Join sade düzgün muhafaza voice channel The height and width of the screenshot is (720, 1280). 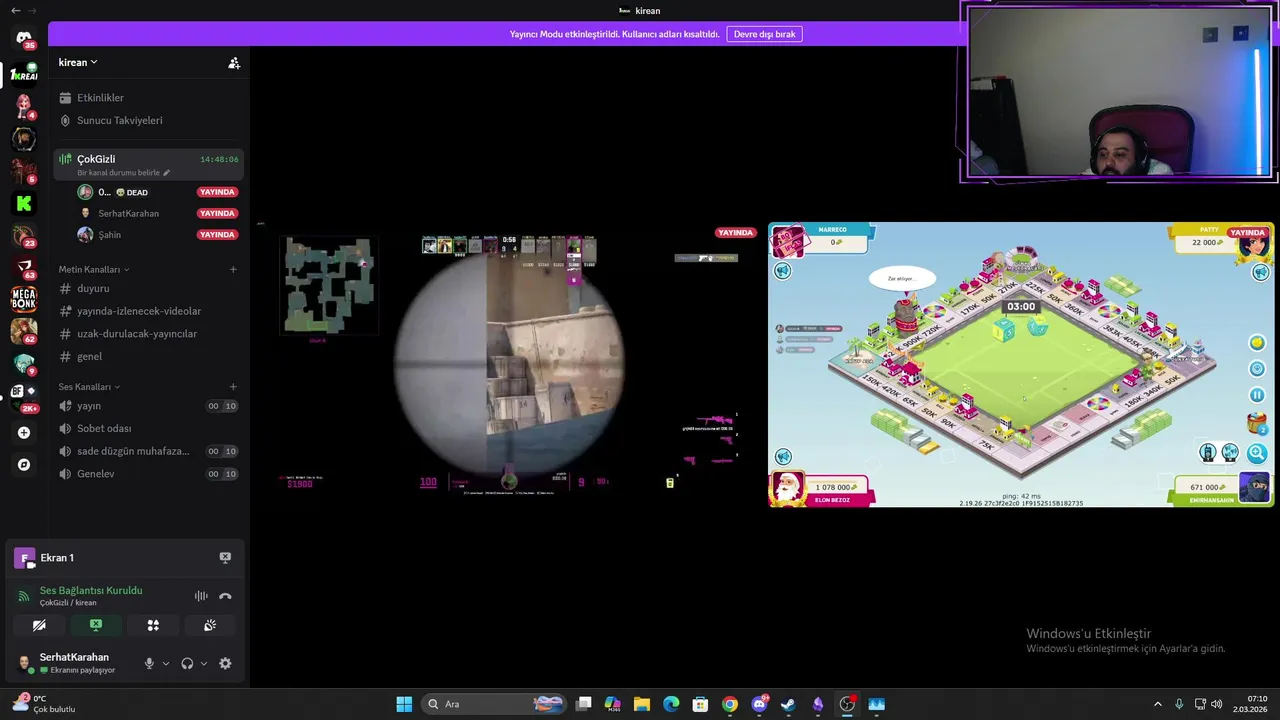(x=149, y=451)
